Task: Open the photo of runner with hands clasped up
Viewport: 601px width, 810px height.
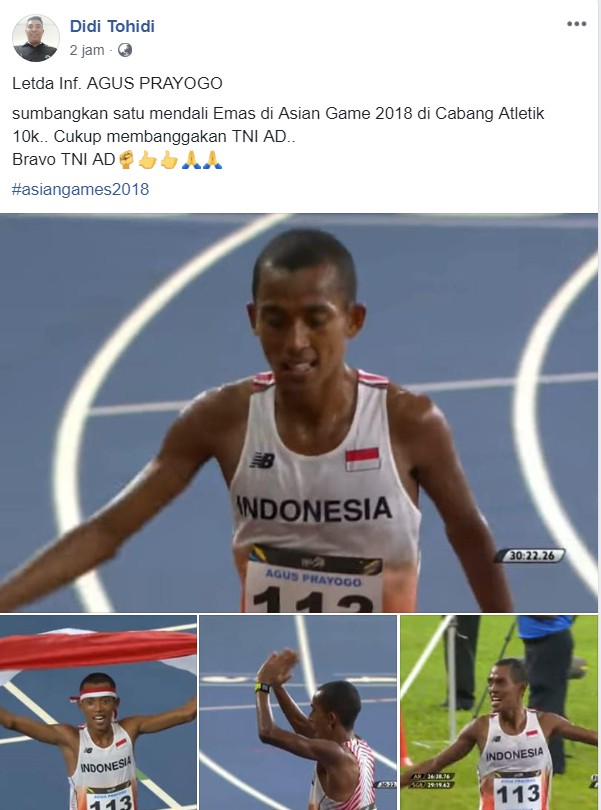Action: [298, 712]
